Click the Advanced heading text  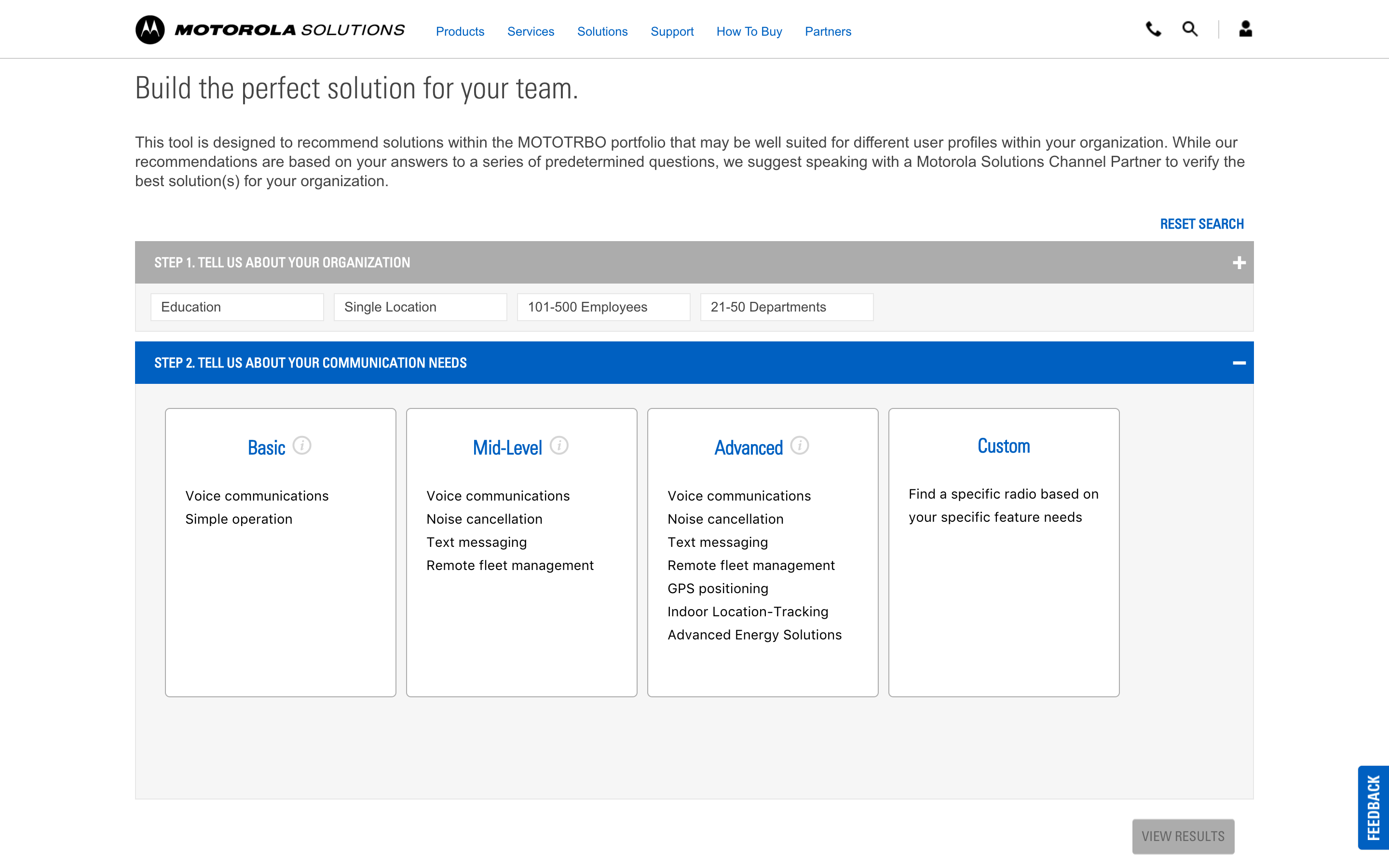pyautogui.click(x=749, y=447)
